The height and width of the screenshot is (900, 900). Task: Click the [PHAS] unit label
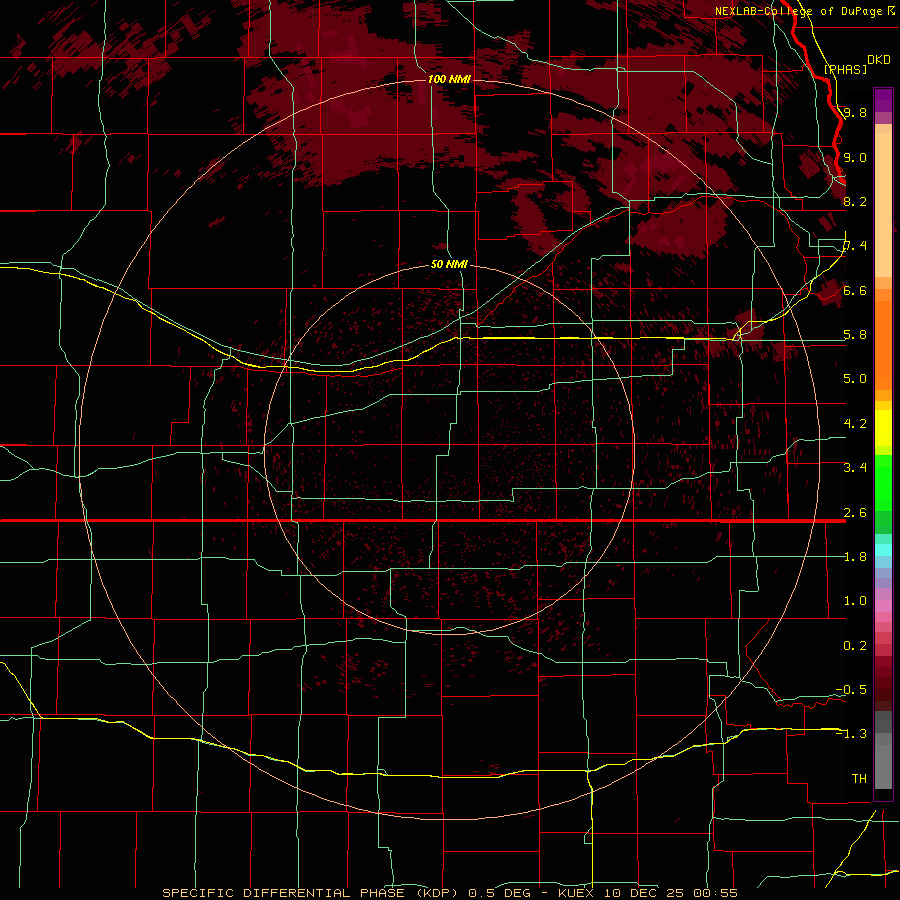coord(845,69)
